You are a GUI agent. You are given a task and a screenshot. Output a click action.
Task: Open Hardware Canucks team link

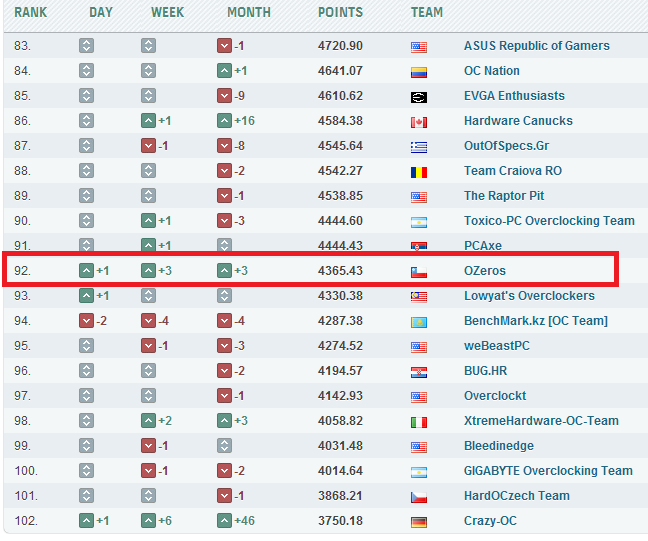[x=518, y=121]
